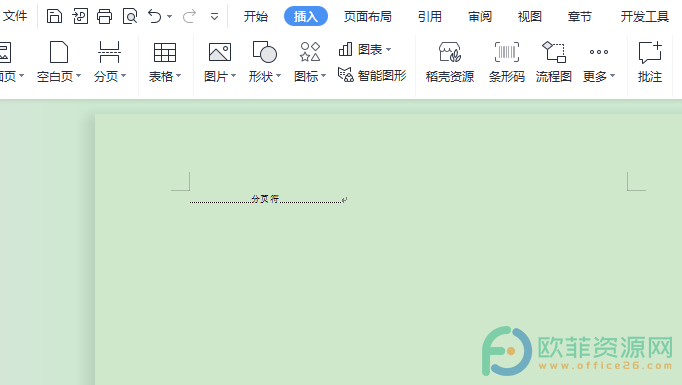
Task: Click the cover page icon at ribbon left
Action: point(5,52)
